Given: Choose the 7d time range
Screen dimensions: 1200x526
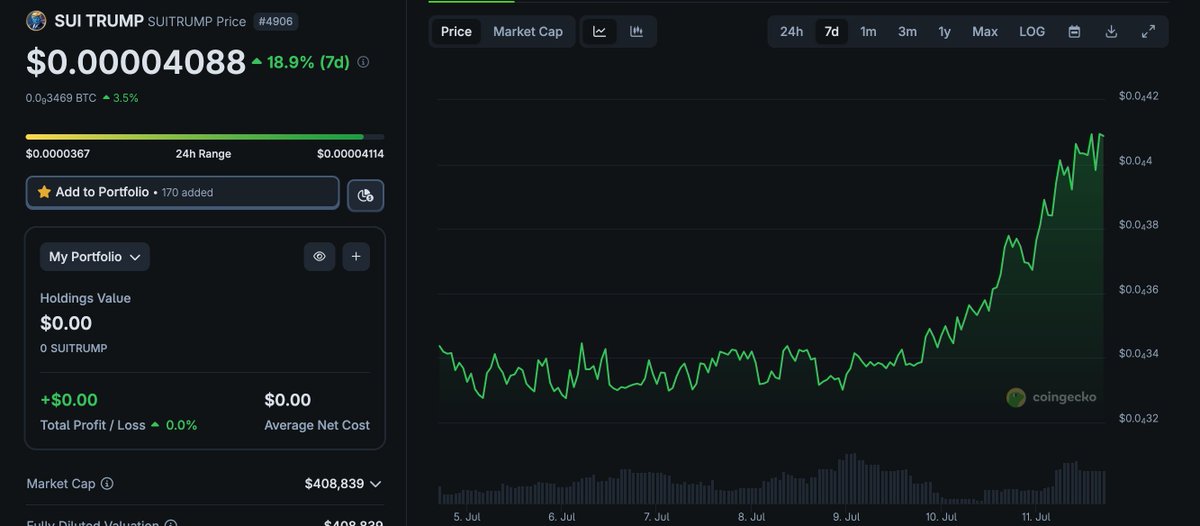Looking at the screenshot, I should click(831, 31).
